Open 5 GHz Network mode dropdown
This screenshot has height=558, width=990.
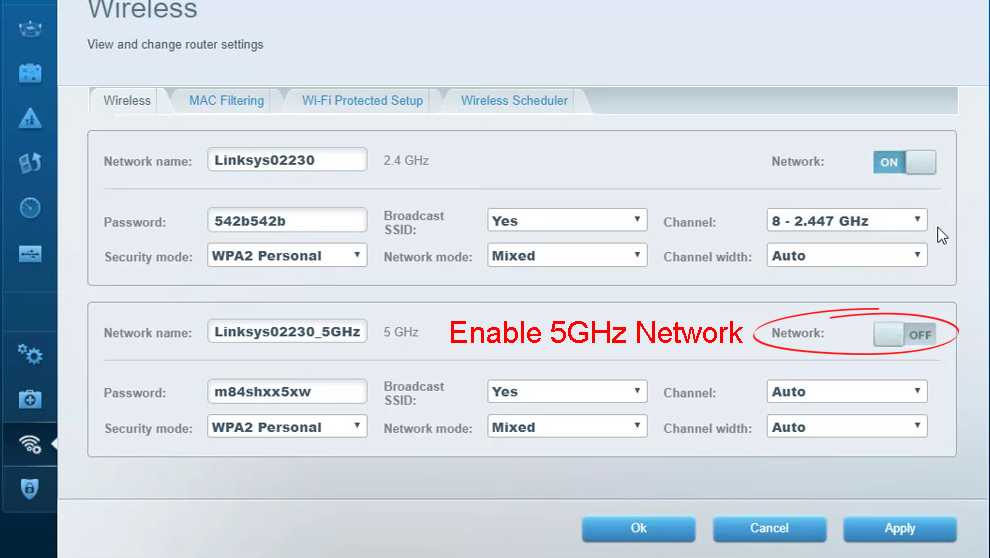pyautogui.click(x=567, y=427)
